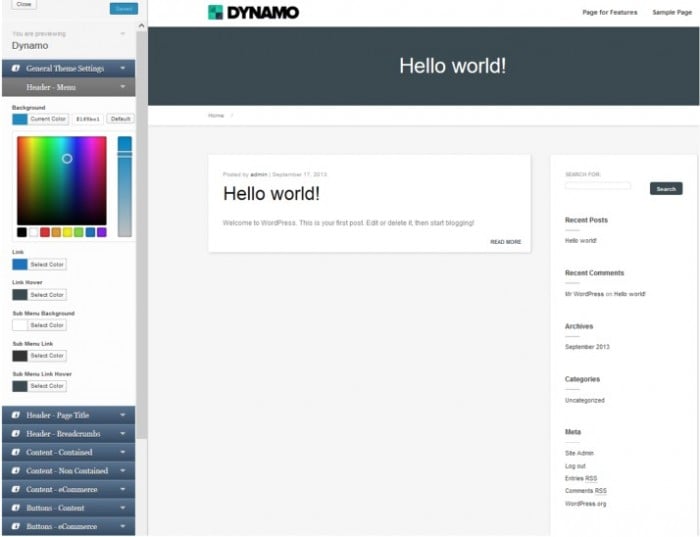Click Content - Non Contained section icon
This screenshot has width=700, height=537.
click(x=16, y=470)
